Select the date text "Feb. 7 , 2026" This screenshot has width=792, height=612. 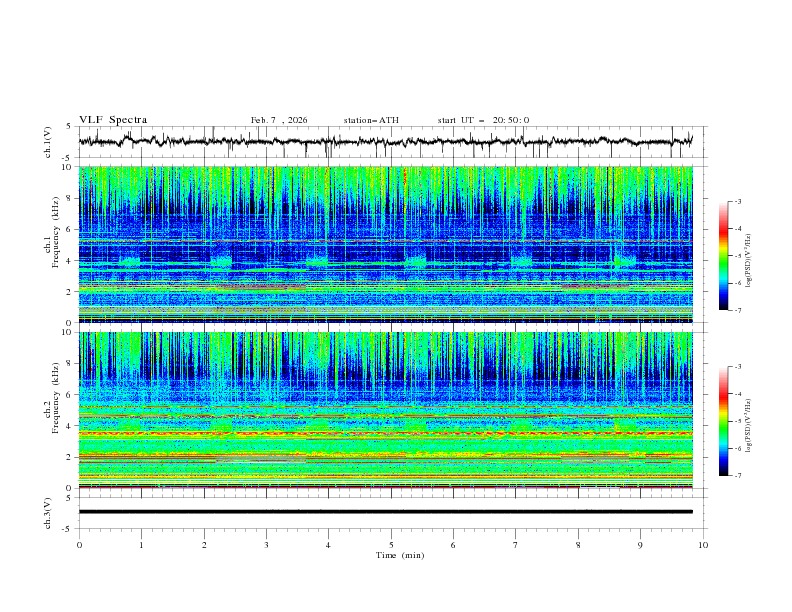[279, 120]
